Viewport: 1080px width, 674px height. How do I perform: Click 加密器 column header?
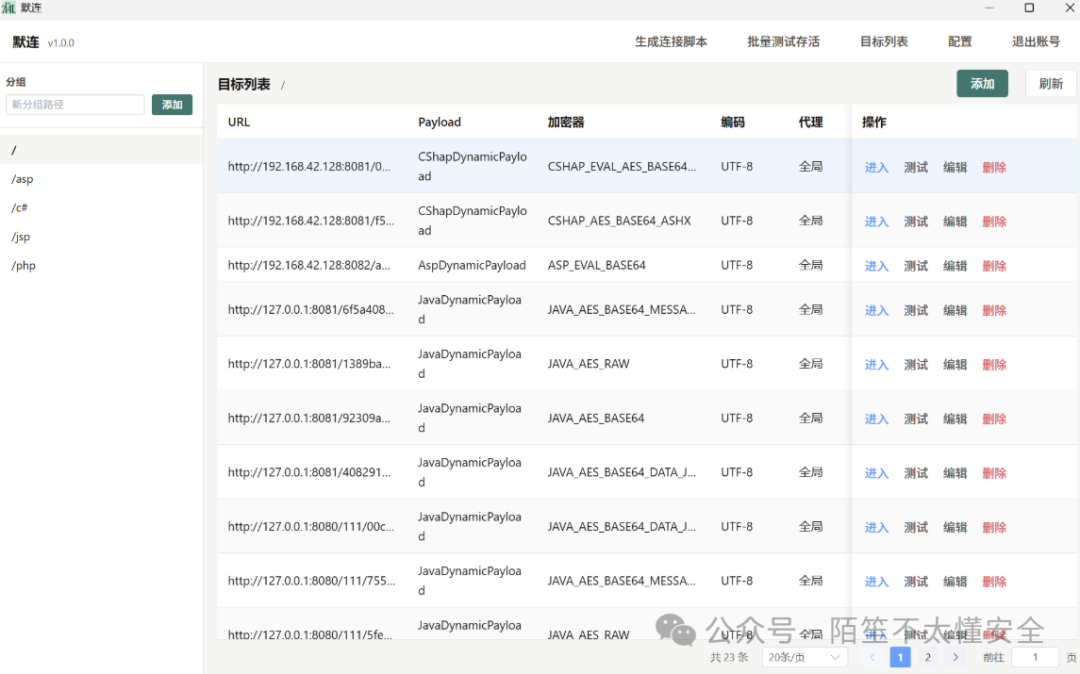565,122
